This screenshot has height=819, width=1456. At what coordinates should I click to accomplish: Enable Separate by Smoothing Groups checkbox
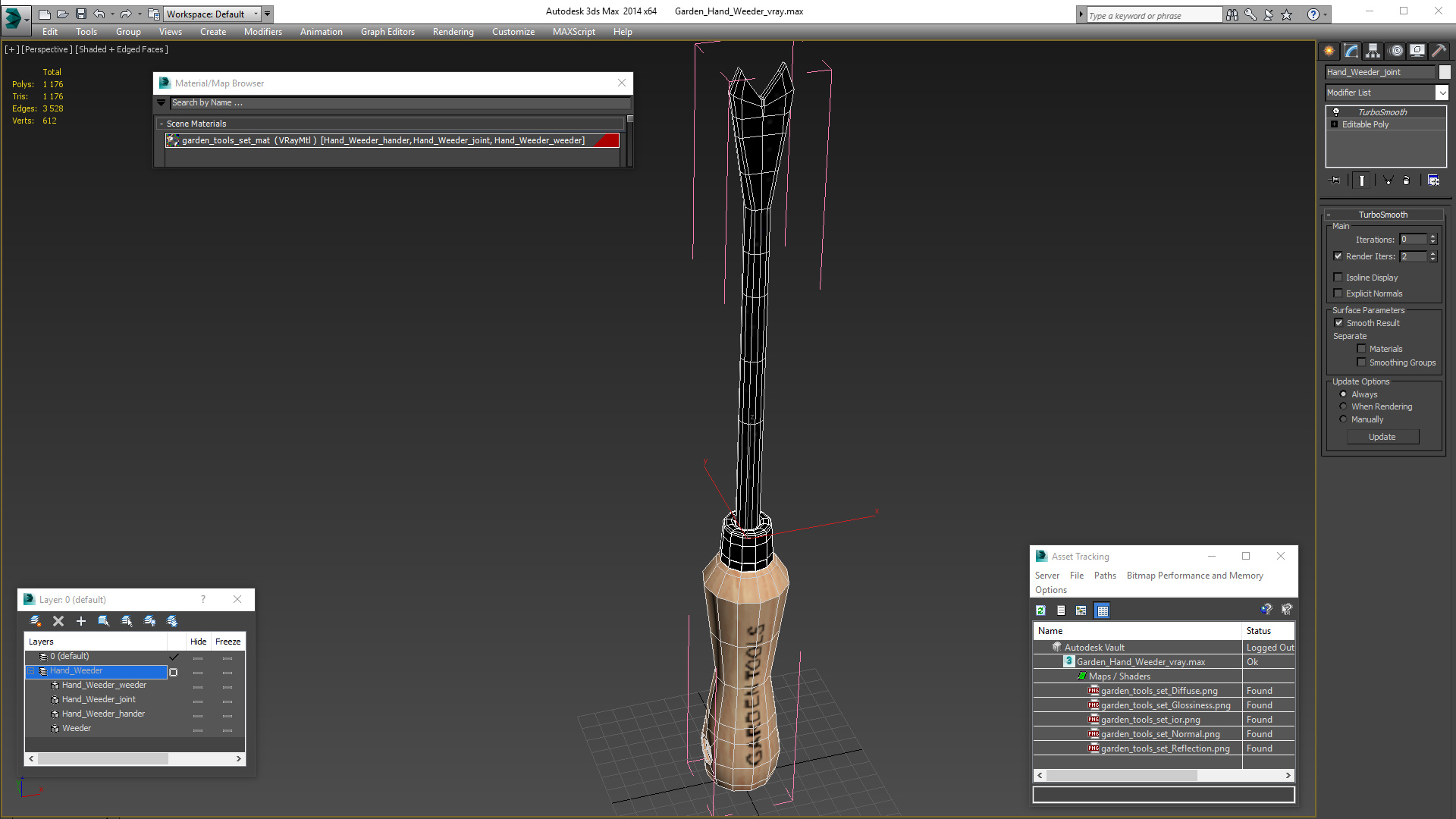[x=1361, y=362]
